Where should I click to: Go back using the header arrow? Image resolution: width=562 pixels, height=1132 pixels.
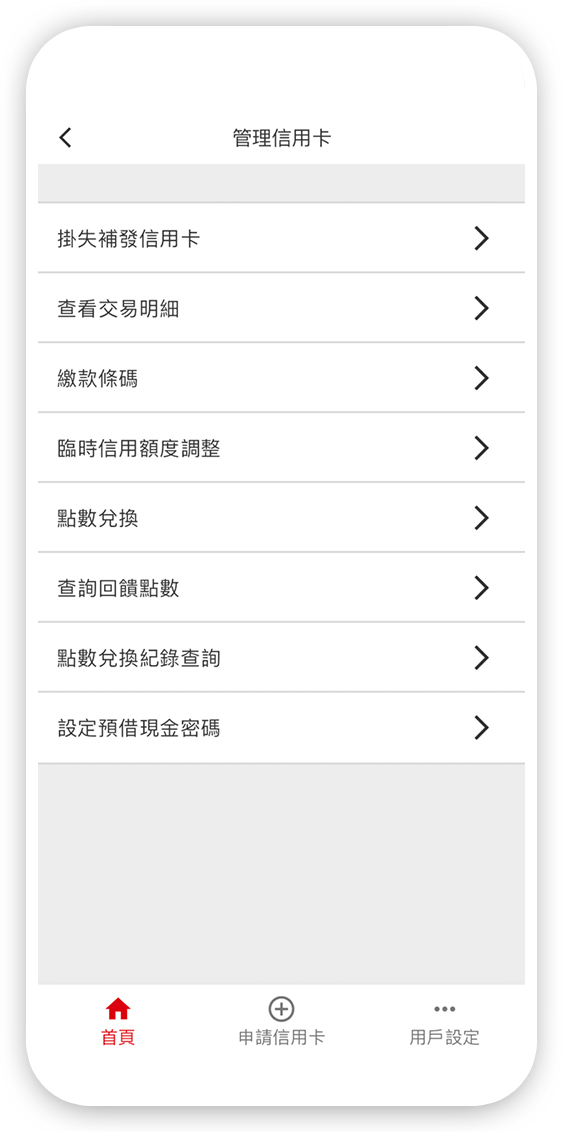[66, 138]
